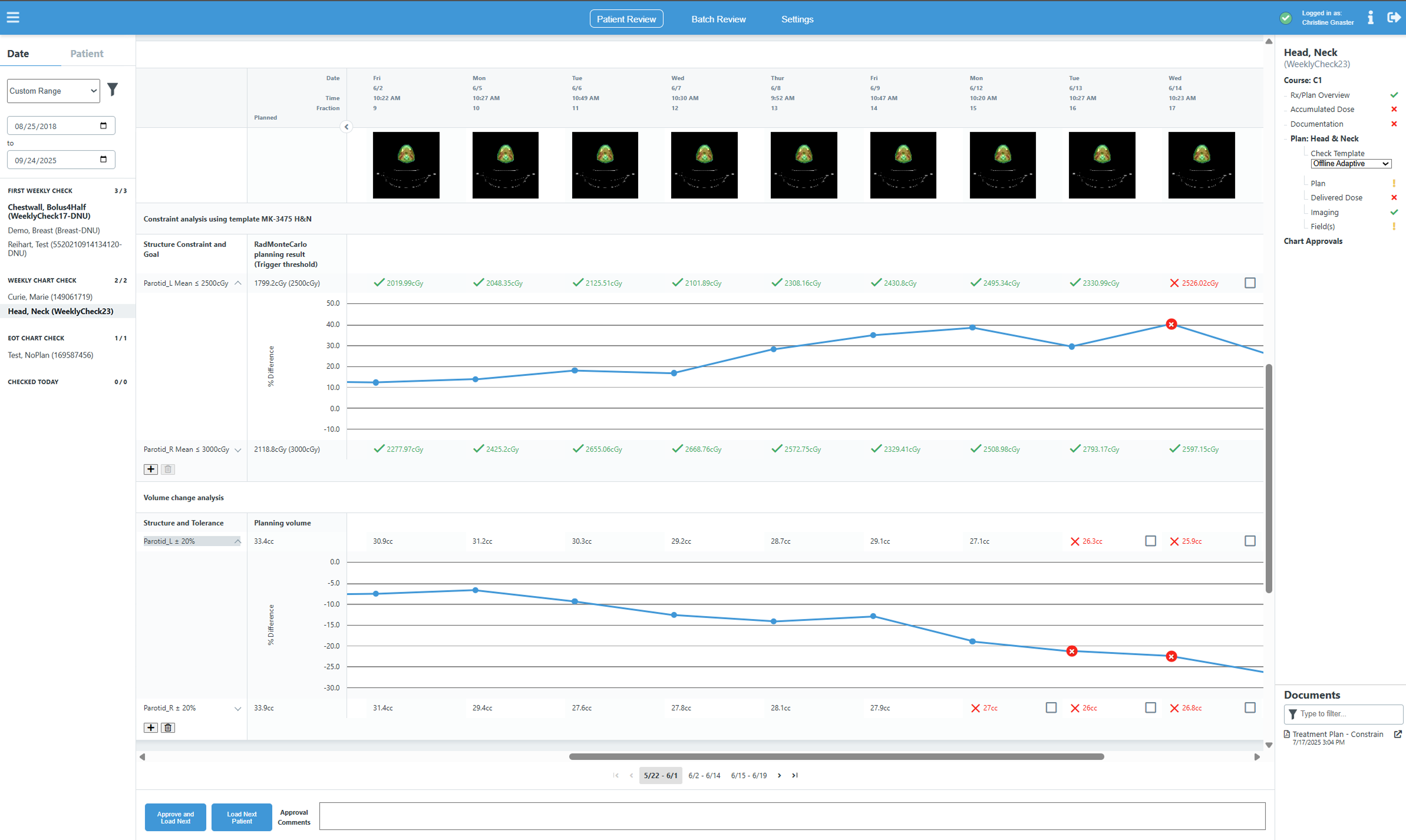Add a new structure constraint with plus icon
The image size is (1406, 840).
pos(150,469)
